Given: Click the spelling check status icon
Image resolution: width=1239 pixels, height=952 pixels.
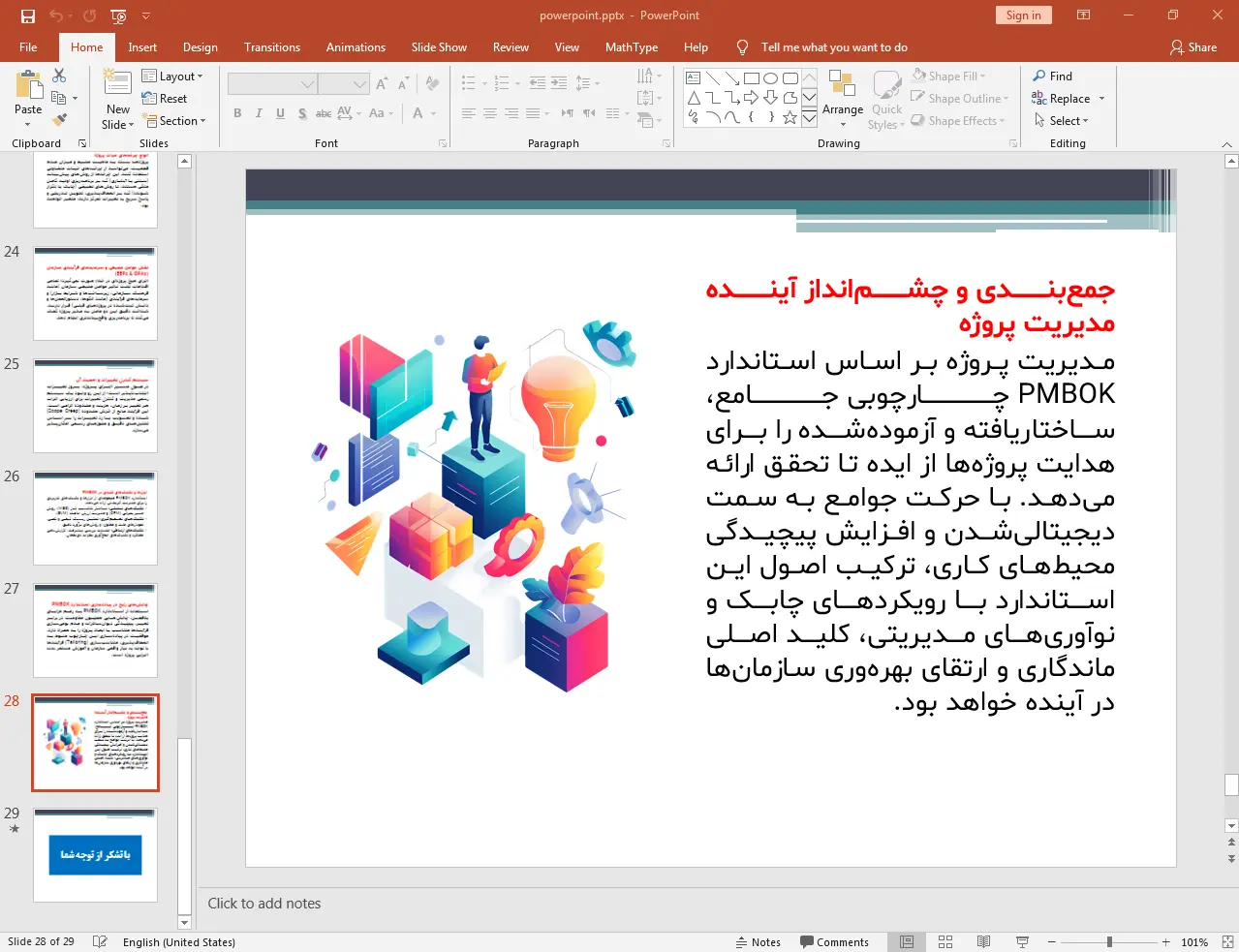Looking at the screenshot, I should coord(100,941).
